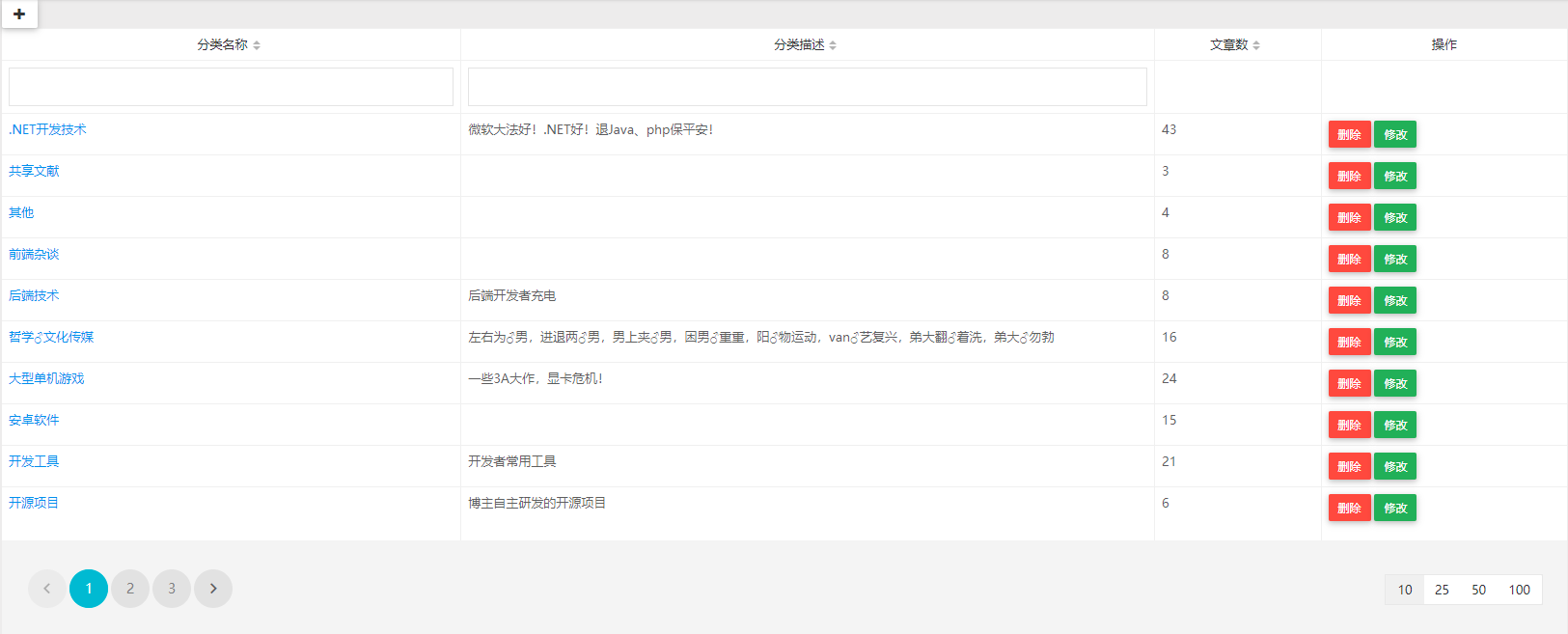This screenshot has width=1568, height=634.
Task: Show 25 rows per page
Action: [1442, 590]
